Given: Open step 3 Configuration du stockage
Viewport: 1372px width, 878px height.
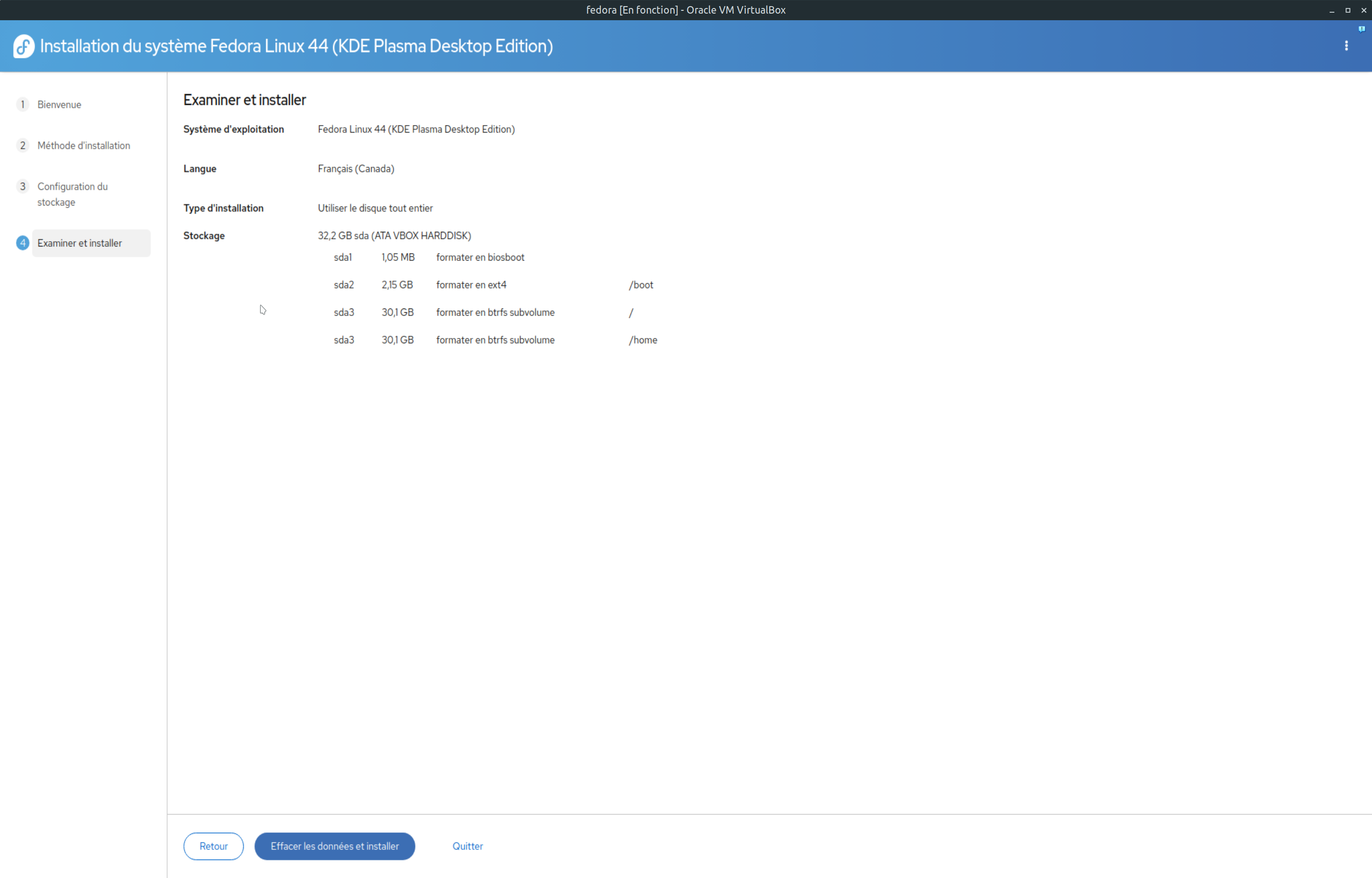Looking at the screenshot, I should (x=72, y=194).
